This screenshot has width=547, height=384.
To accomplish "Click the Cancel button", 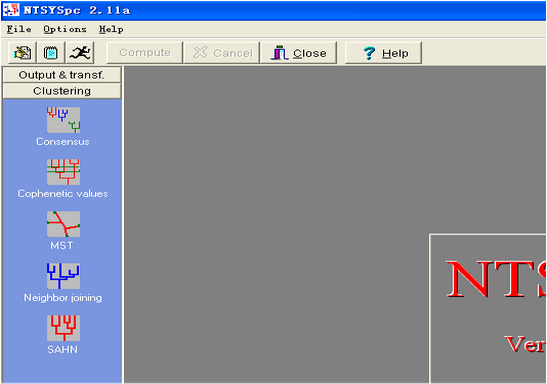I will pos(222,53).
